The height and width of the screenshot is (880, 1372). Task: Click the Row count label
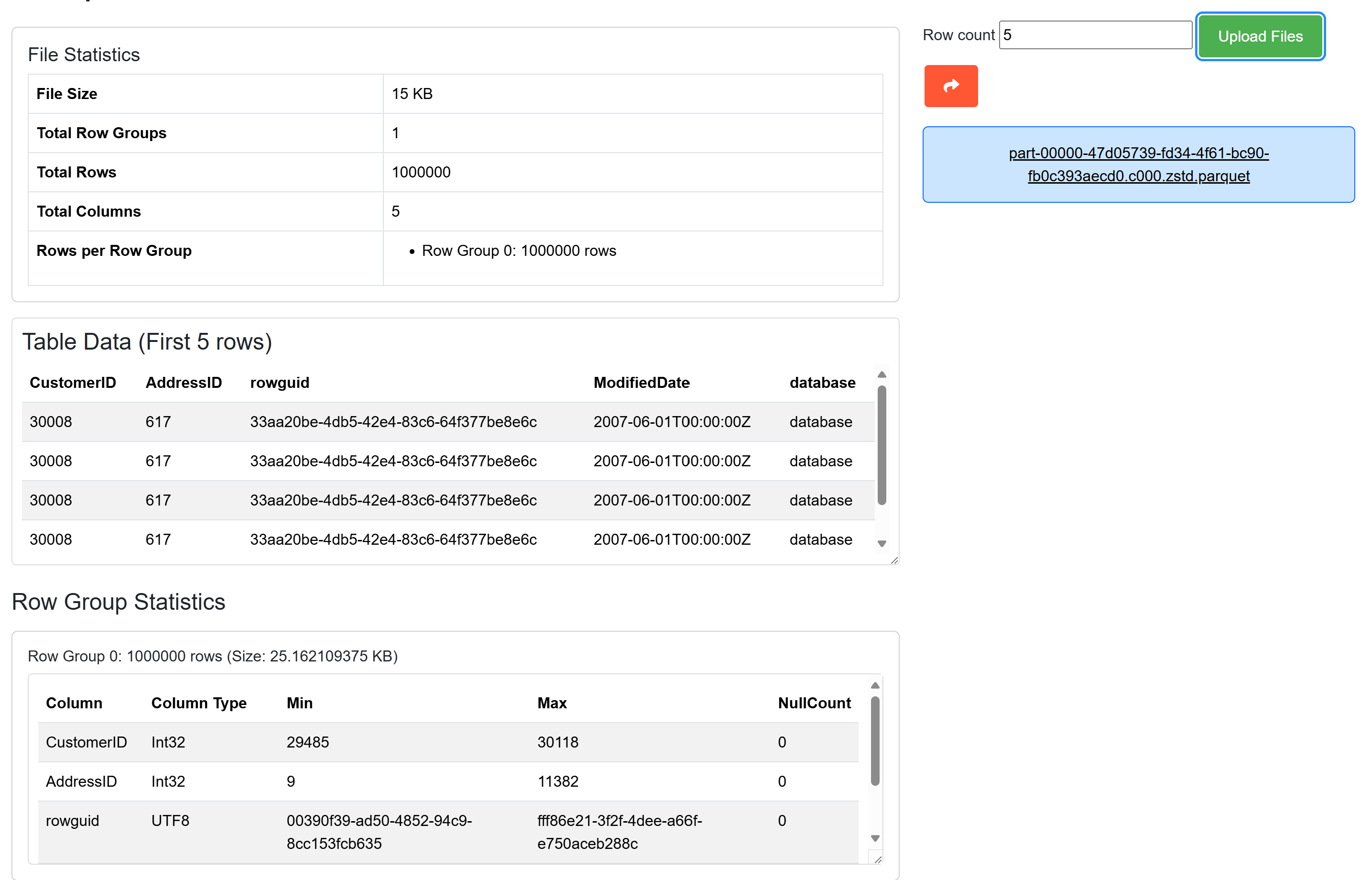tap(958, 35)
